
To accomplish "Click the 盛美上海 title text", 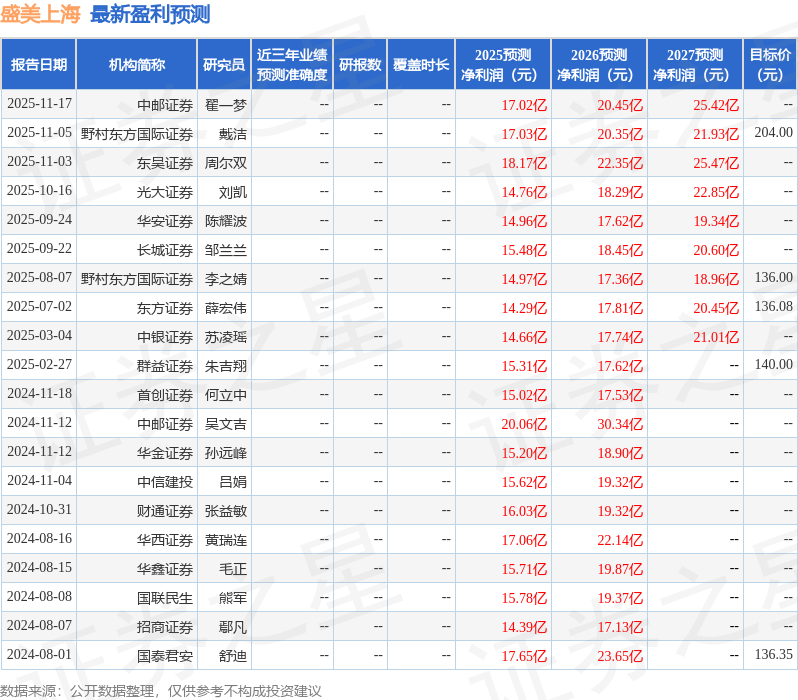I will [40, 14].
